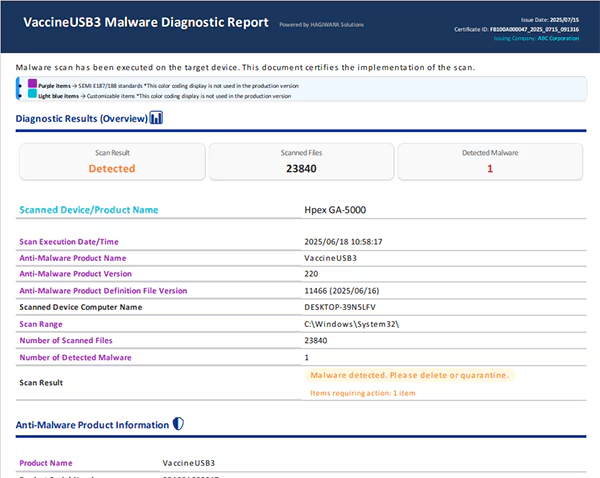Click the Items requiring action notice
This screenshot has height=478, width=600.
pyautogui.click(x=361, y=393)
